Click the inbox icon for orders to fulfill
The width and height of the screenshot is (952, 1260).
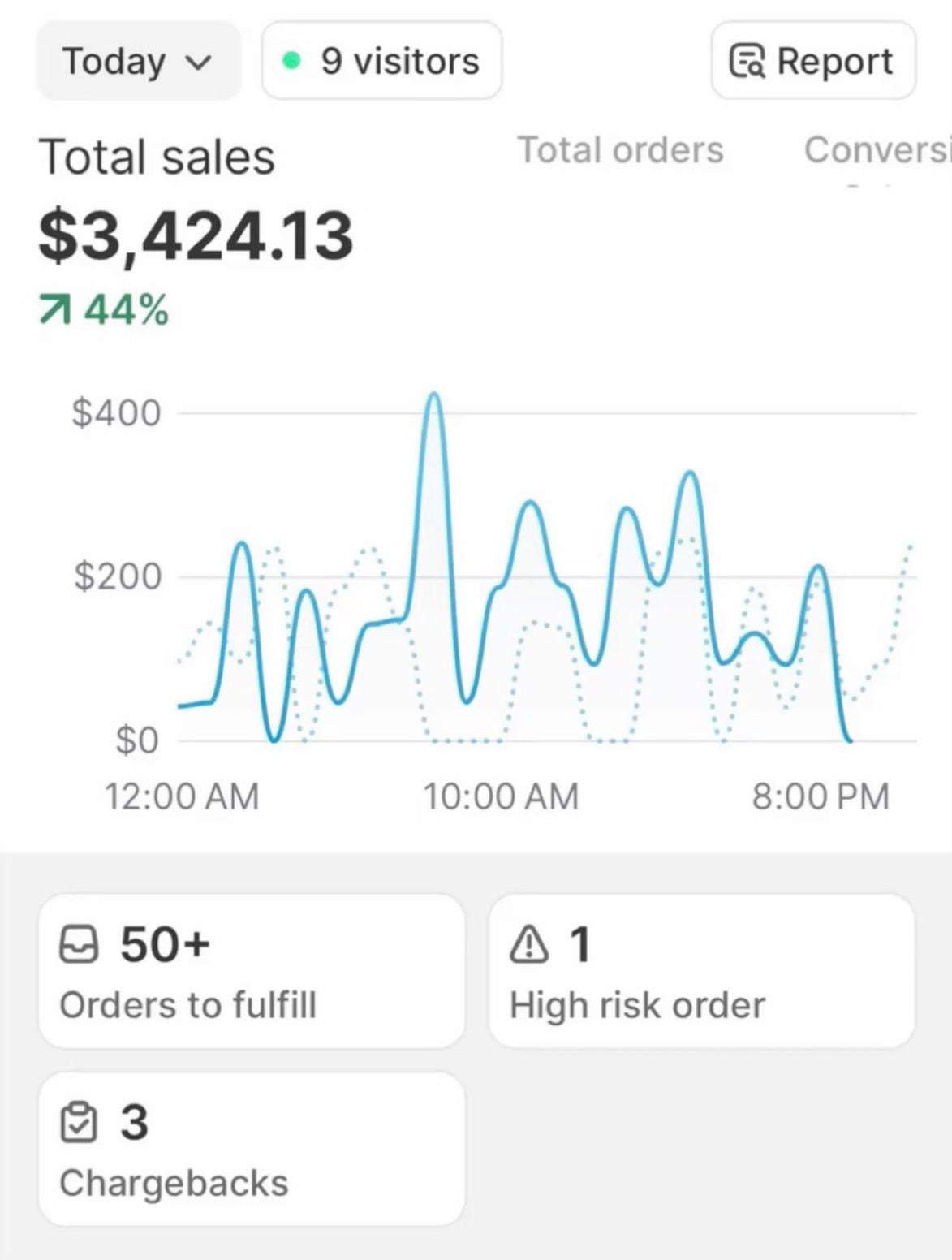(79, 945)
